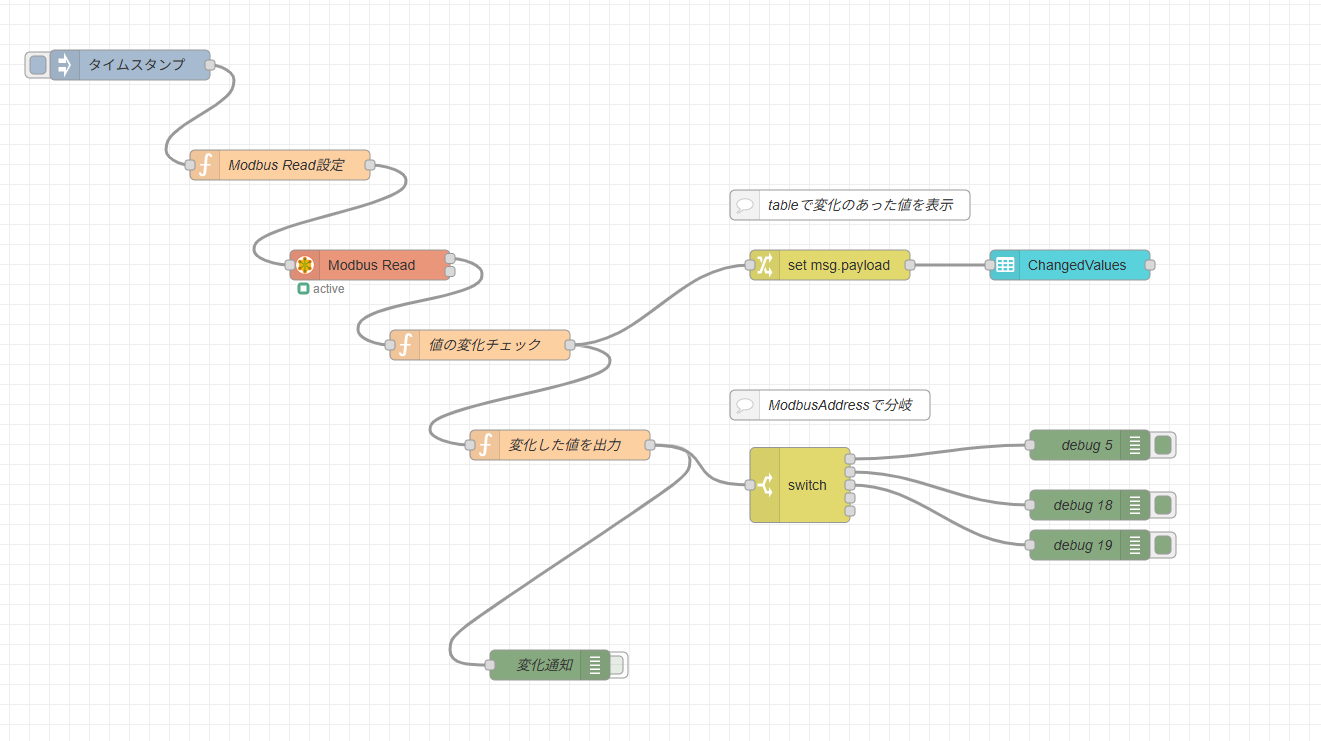Toggle the debug 18 node output
Viewport: 1321px width, 741px height.
click(1163, 505)
